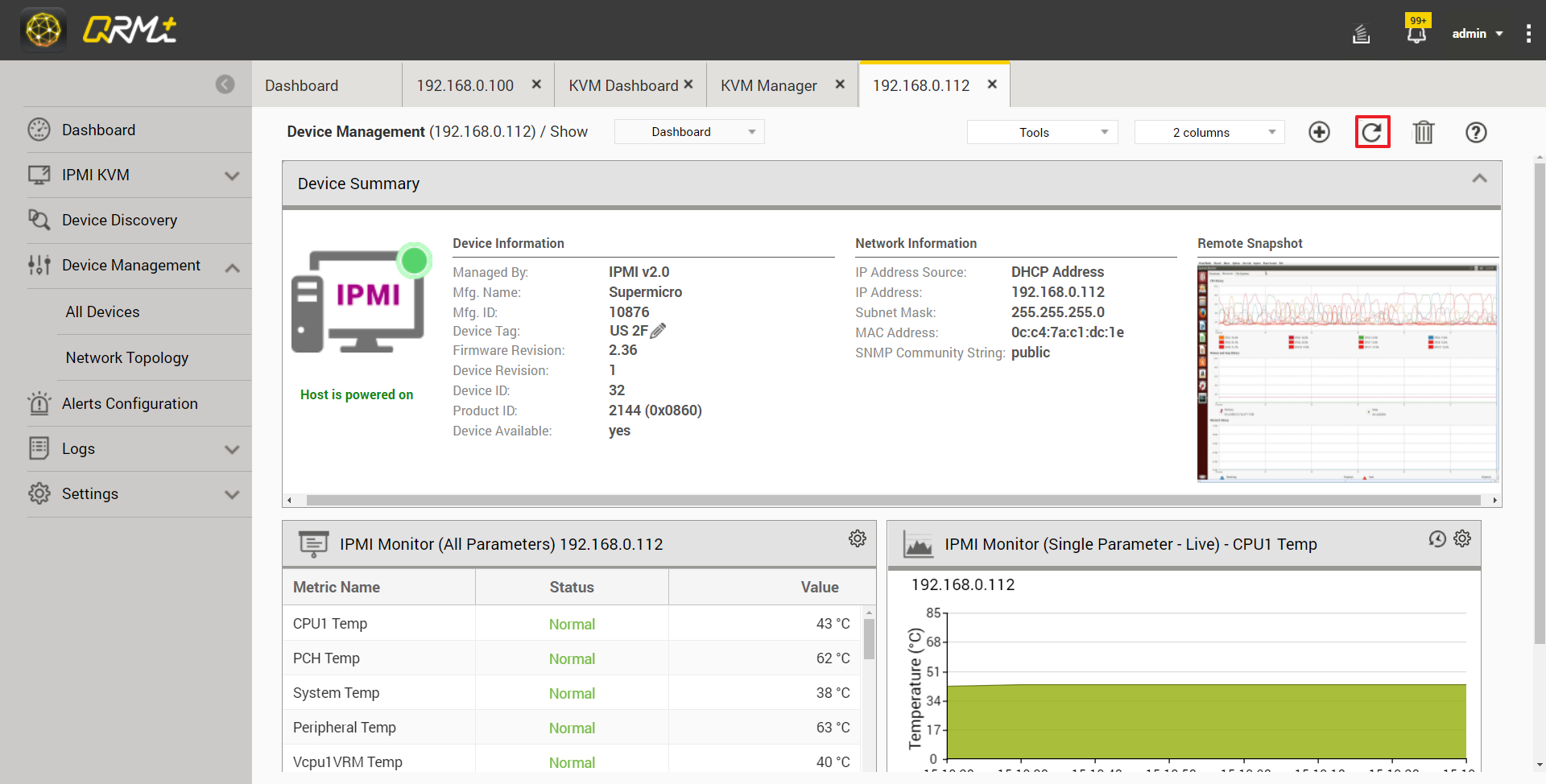Open Network Topology in sidebar
Image resolution: width=1546 pixels, height=784 pixels.
(126, 357)
